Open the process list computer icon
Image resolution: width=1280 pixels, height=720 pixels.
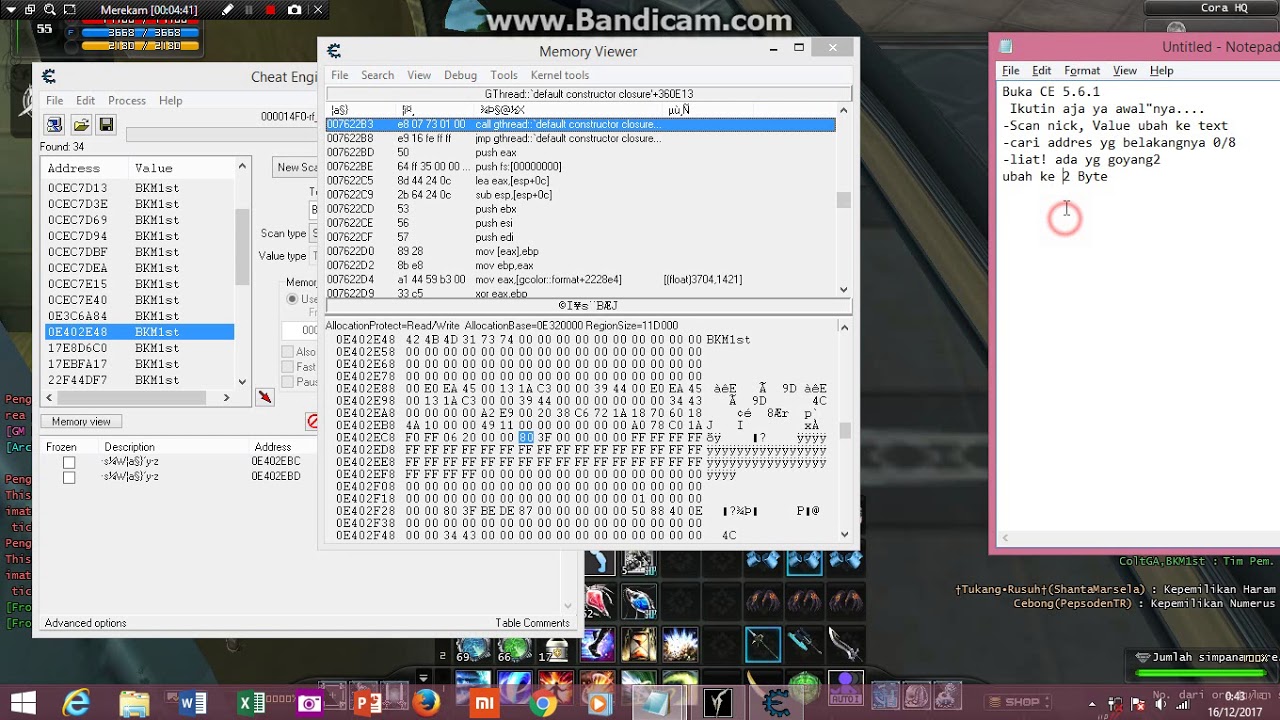pos(54,125)
